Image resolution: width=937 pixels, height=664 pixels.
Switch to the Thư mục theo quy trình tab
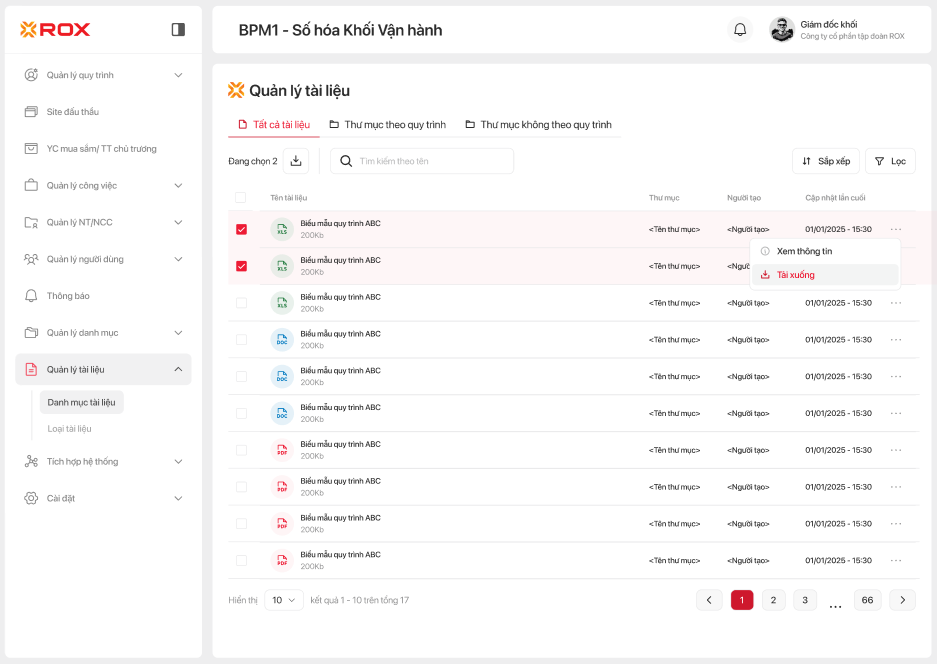(x=387, y=125)
